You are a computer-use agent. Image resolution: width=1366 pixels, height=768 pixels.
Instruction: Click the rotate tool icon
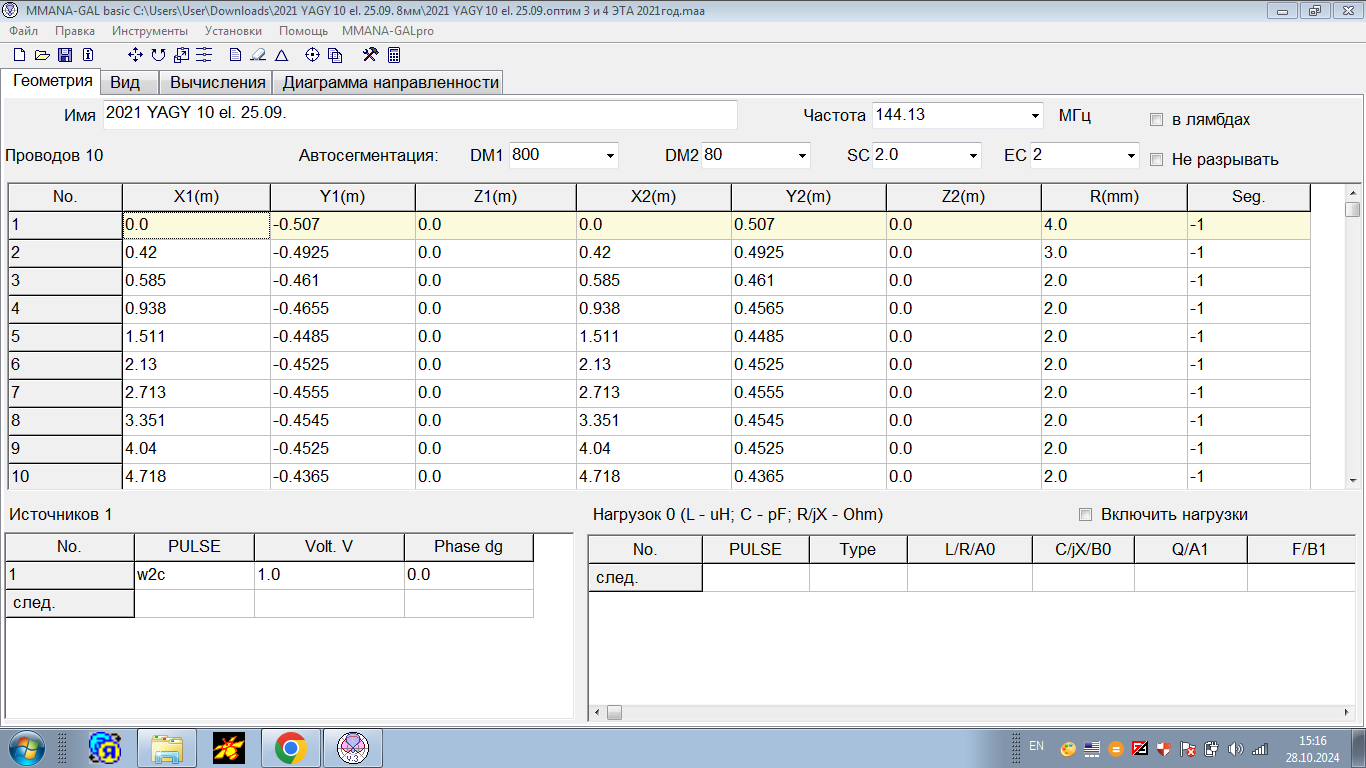[x=158, y=55]
